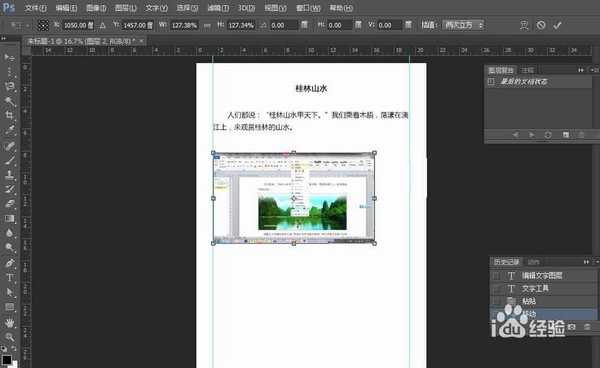Toggle history brush source for 文字工具 state
This screenshot has width=600, height=368.
496,288
